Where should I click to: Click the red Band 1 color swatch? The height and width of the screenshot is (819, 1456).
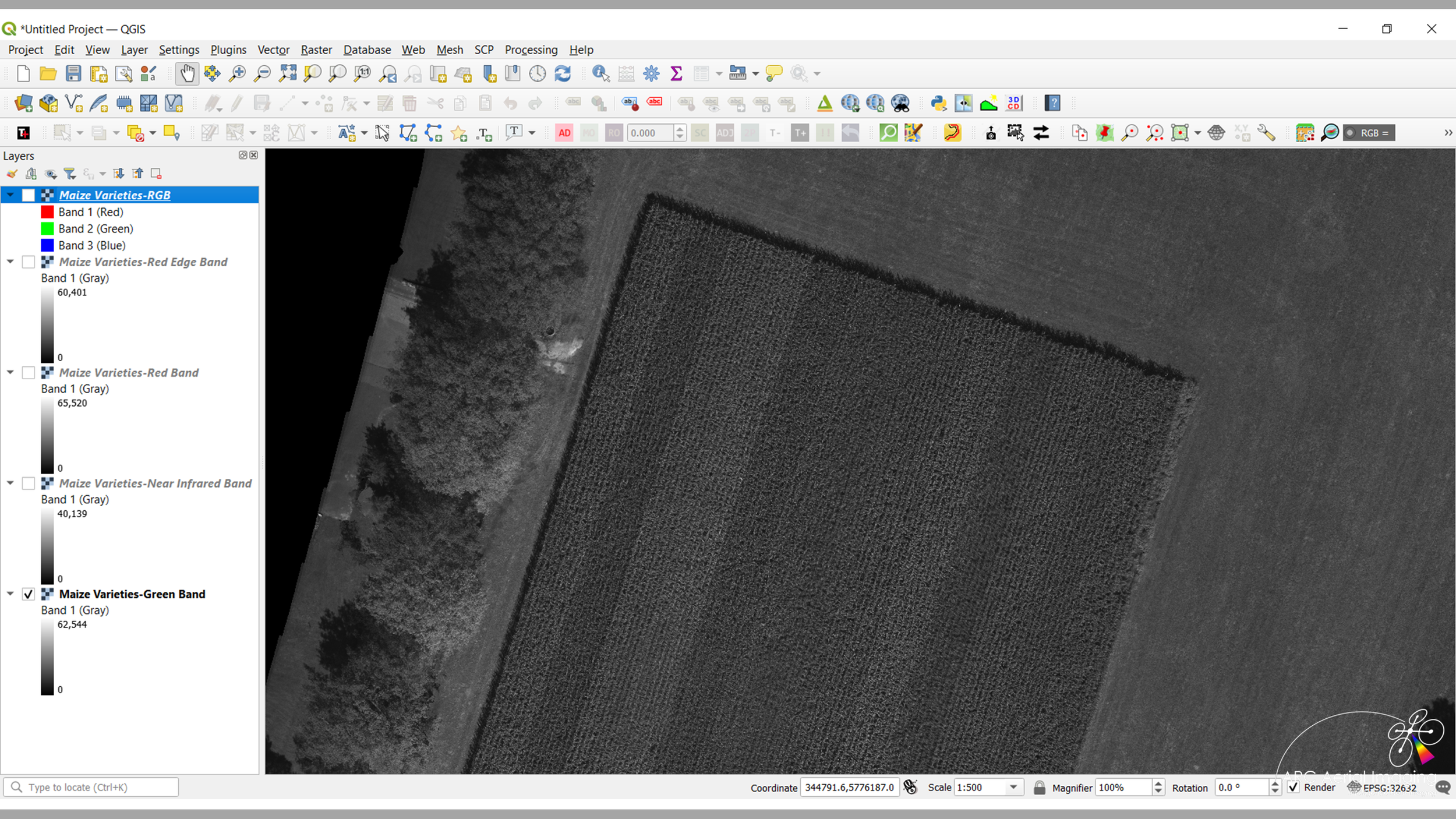pos(47,212)
